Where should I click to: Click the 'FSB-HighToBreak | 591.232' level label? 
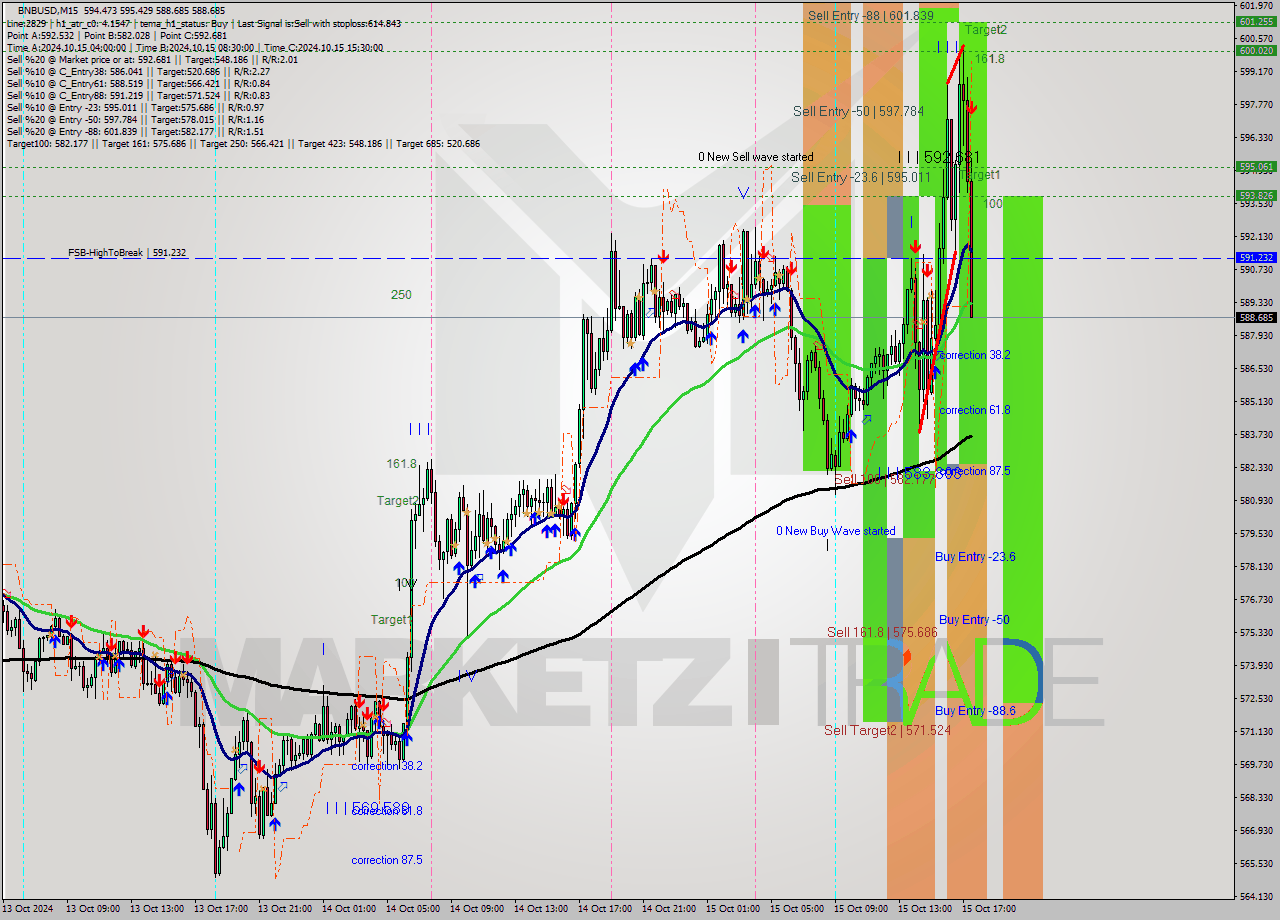click(x=127, y=253)
